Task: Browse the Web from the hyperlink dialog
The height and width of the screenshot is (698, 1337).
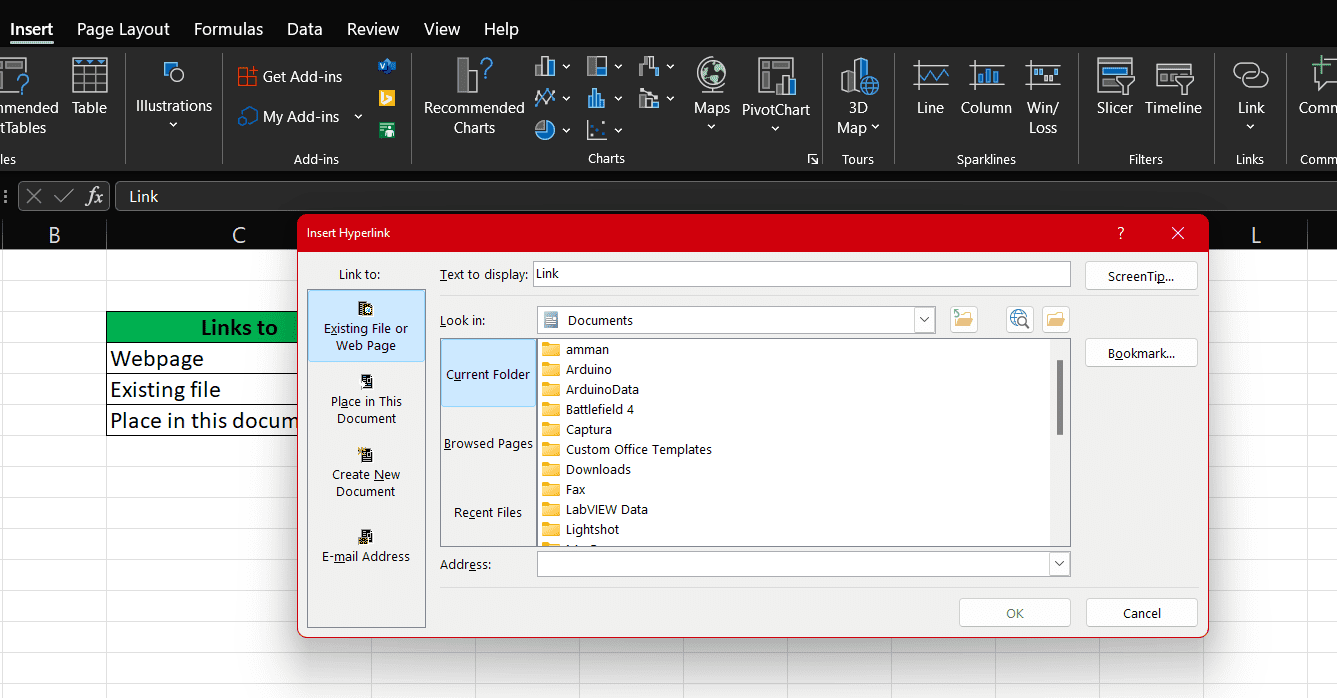Action: click(1019, 319)
